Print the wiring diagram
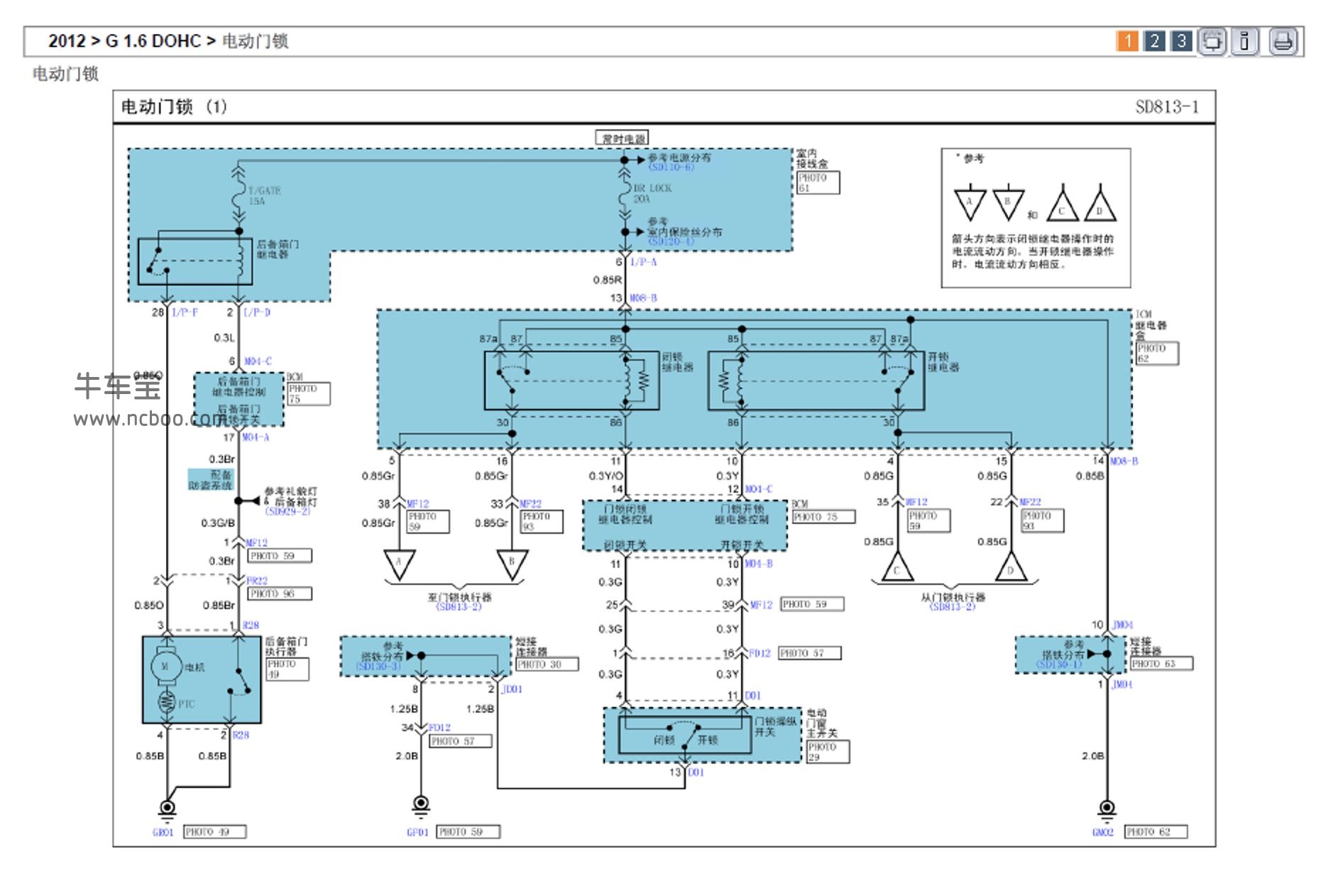This screenshot has height=896, width=1326. pyautogui.click(x=1283, y=41)
